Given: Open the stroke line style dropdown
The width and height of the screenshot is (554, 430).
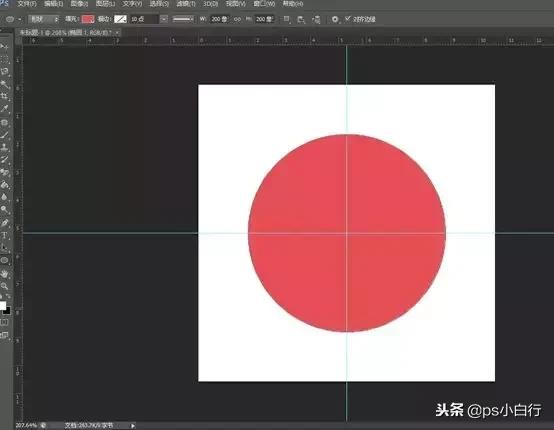Looking at the screenshot, I should coord(183,19).
